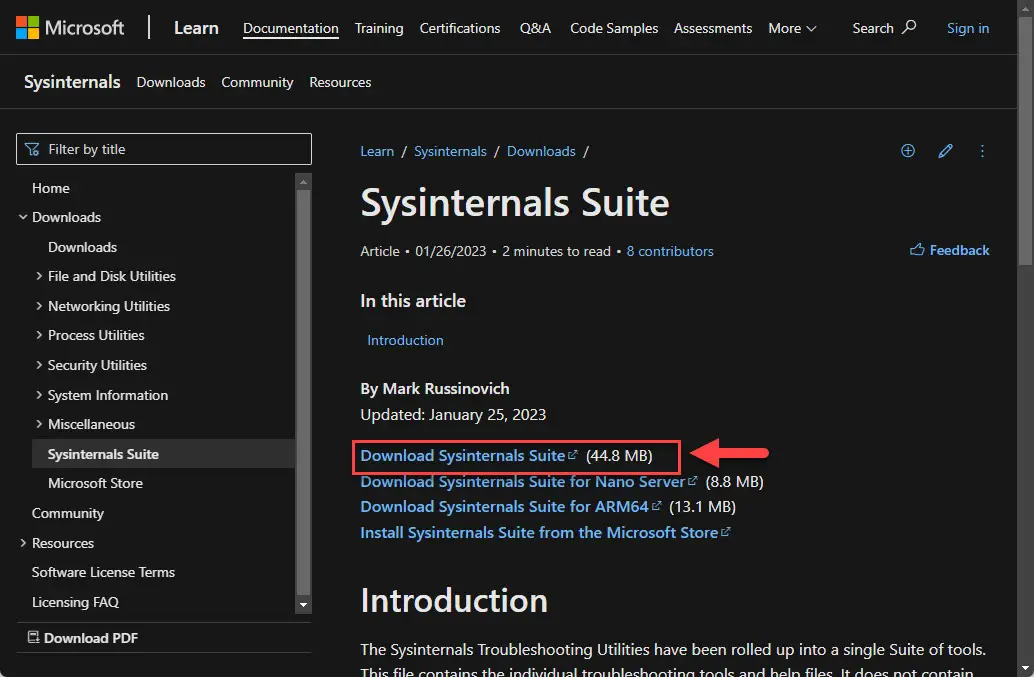Click the main page scrollbar thumb
Viewport: 1034px width, 677px height.
[1025, 141]
